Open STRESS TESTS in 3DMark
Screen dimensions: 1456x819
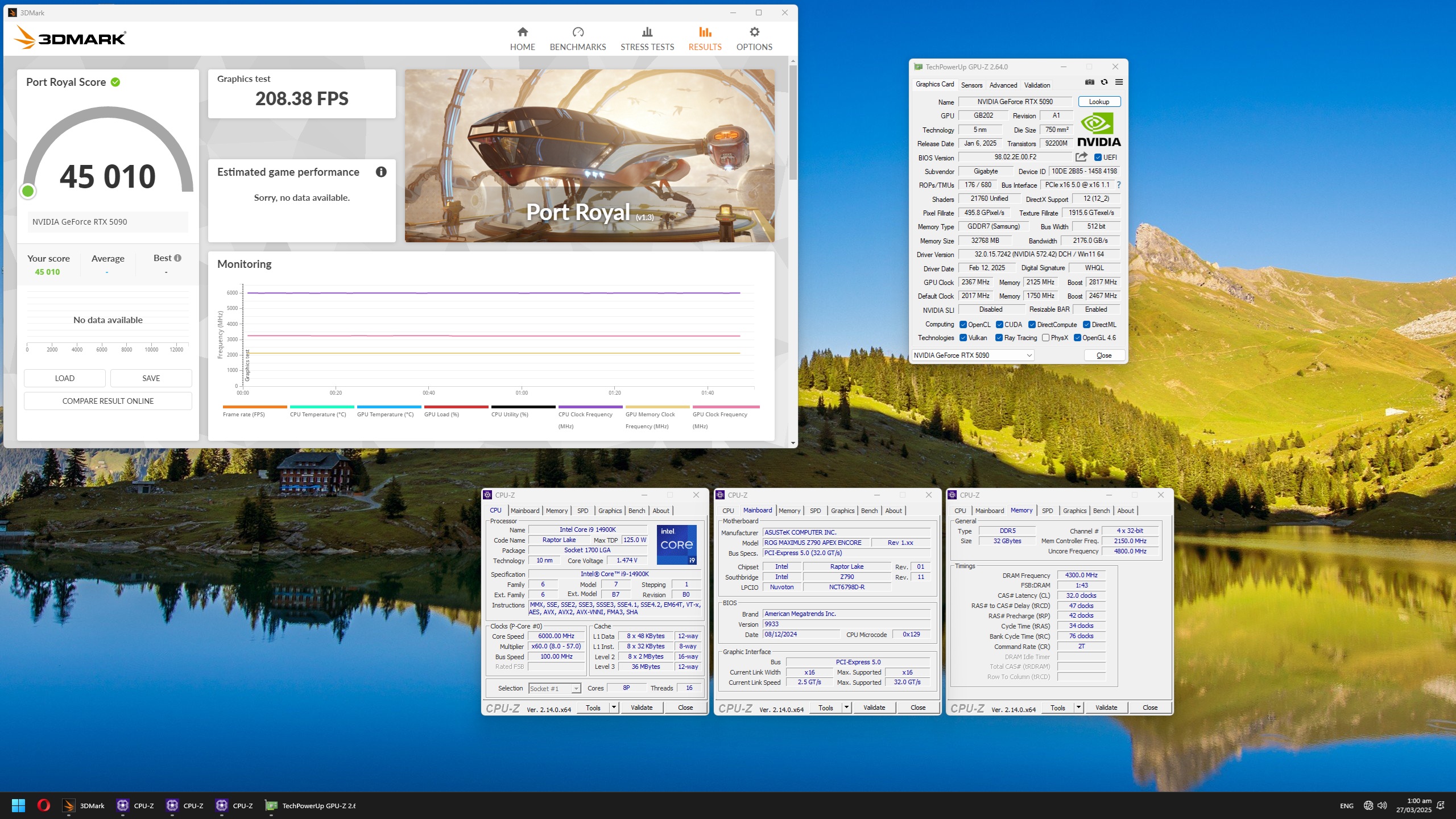tap(647, 39)
